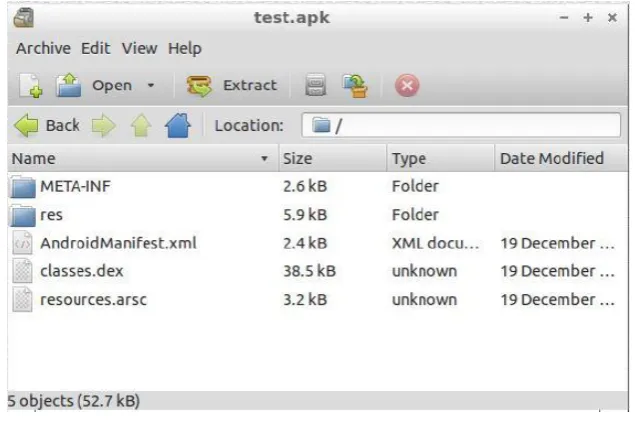Viewport: 635px width, 424px height.
Task: Select the META-INF folder icon
Action: tap(23, 187)
